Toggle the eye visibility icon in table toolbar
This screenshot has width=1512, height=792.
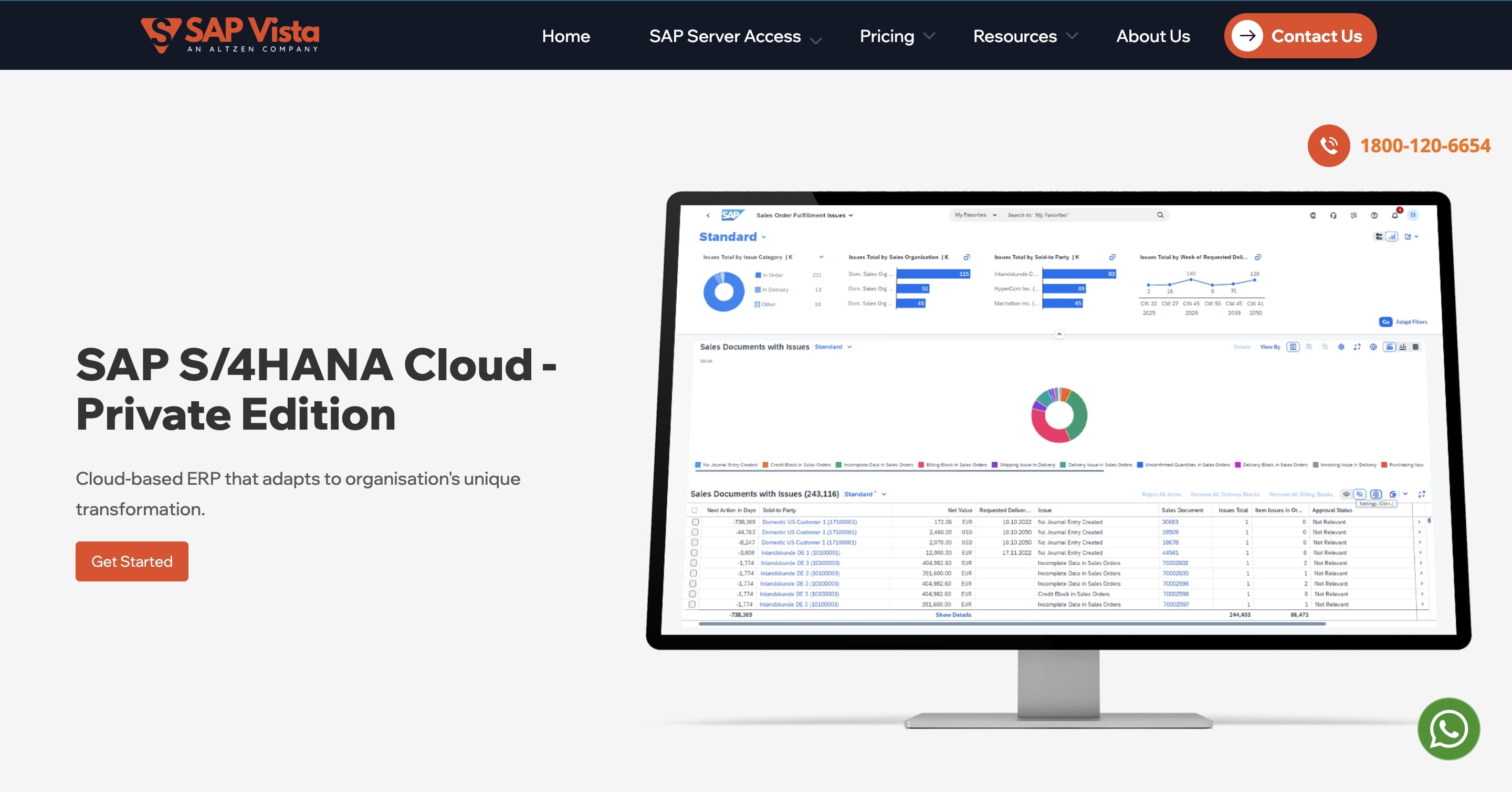point(1347,494)
